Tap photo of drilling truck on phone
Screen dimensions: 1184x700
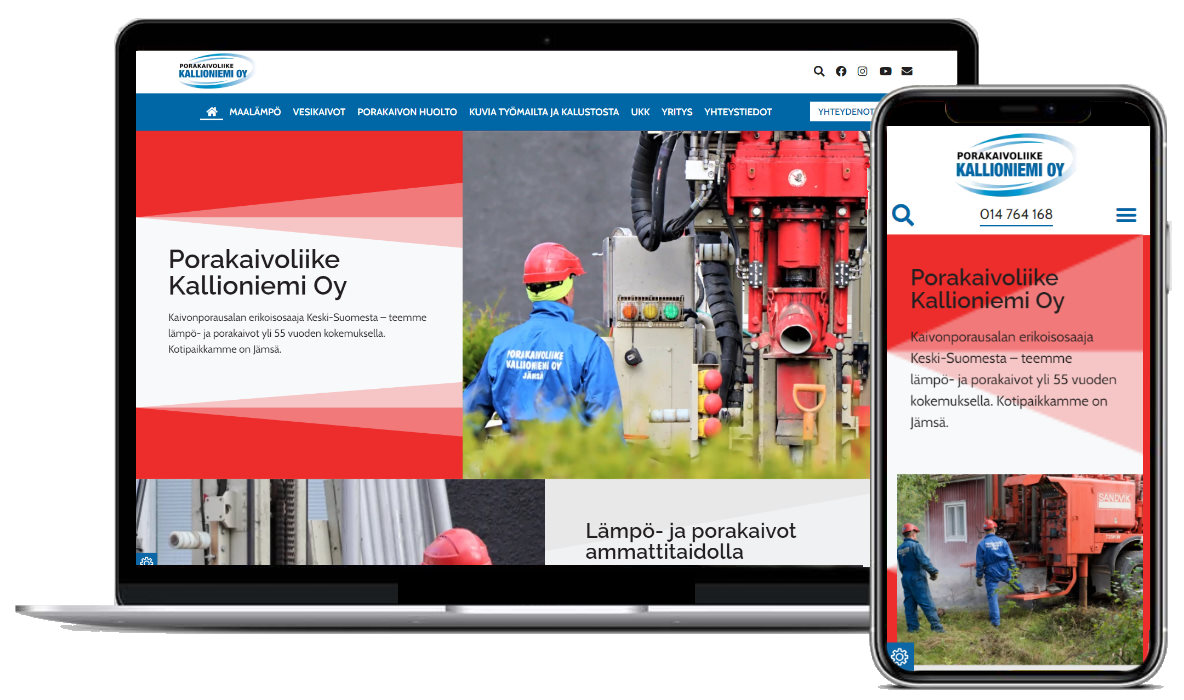[x=1019, y=569]
